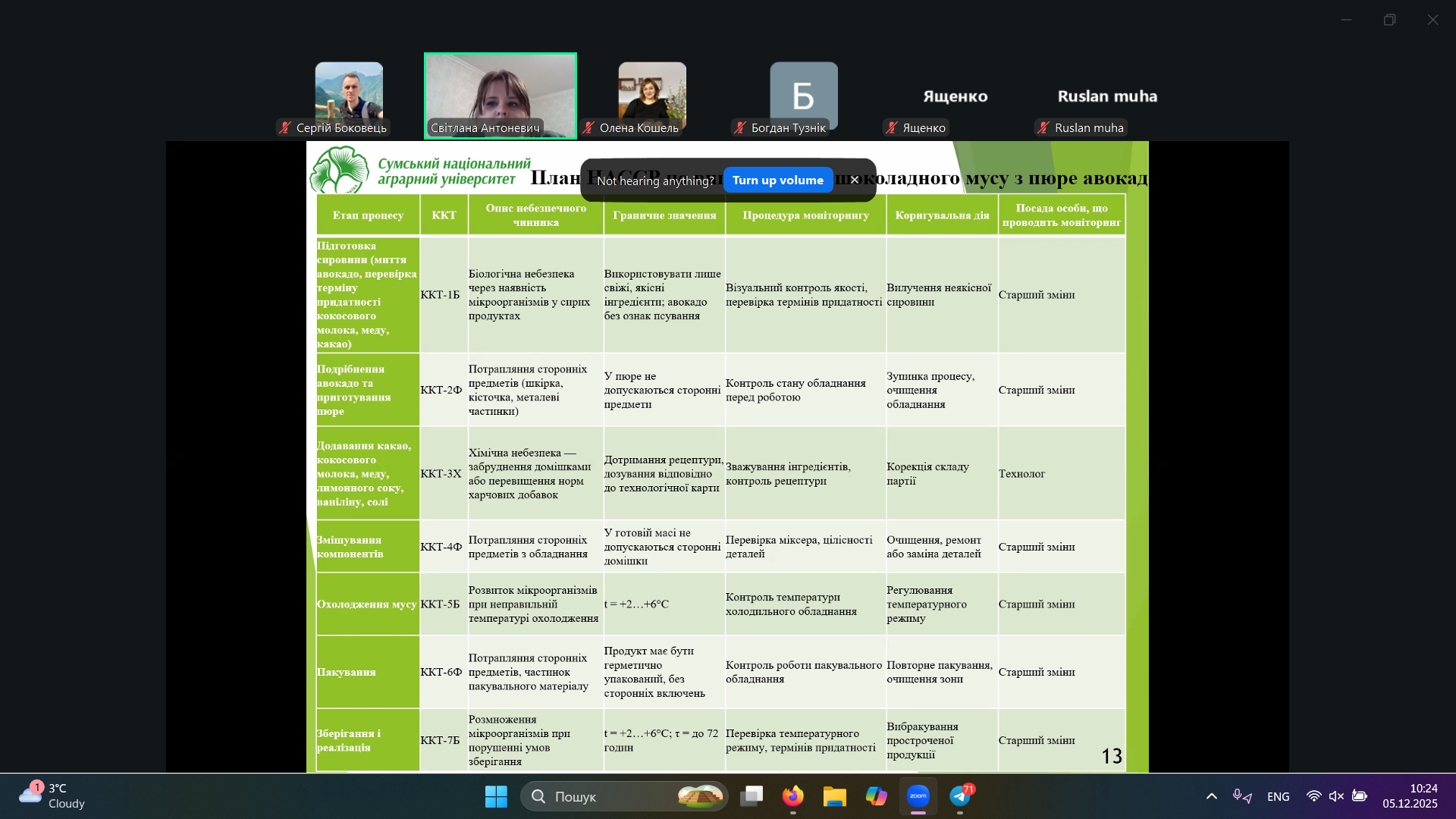
Task: Open Telegram from the taskbar
Action: [960, 796]
